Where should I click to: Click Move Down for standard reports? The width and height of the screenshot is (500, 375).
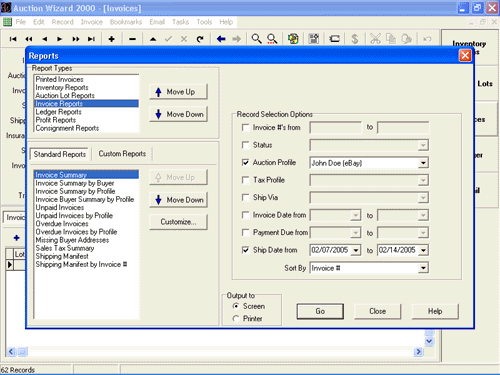tap(178, 200)
